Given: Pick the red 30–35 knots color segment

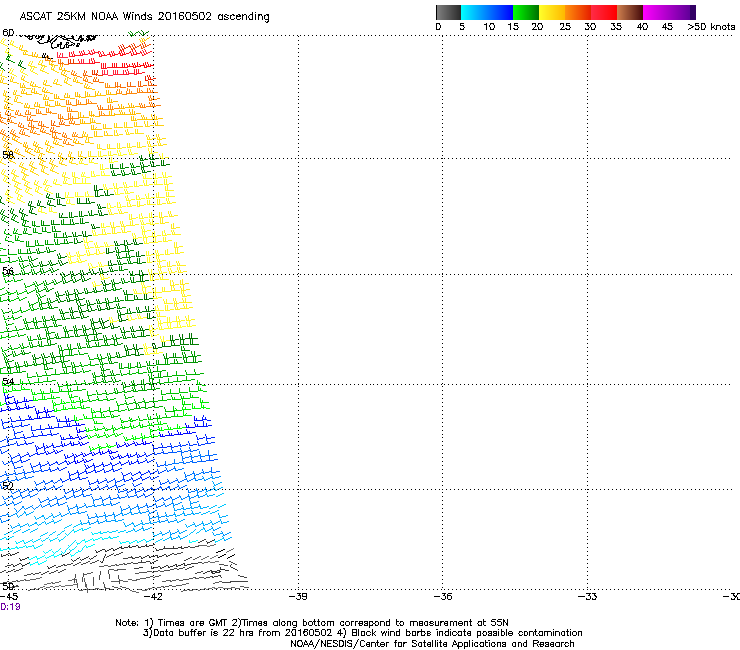Looking at the screenshot, I should click(604, 12).
